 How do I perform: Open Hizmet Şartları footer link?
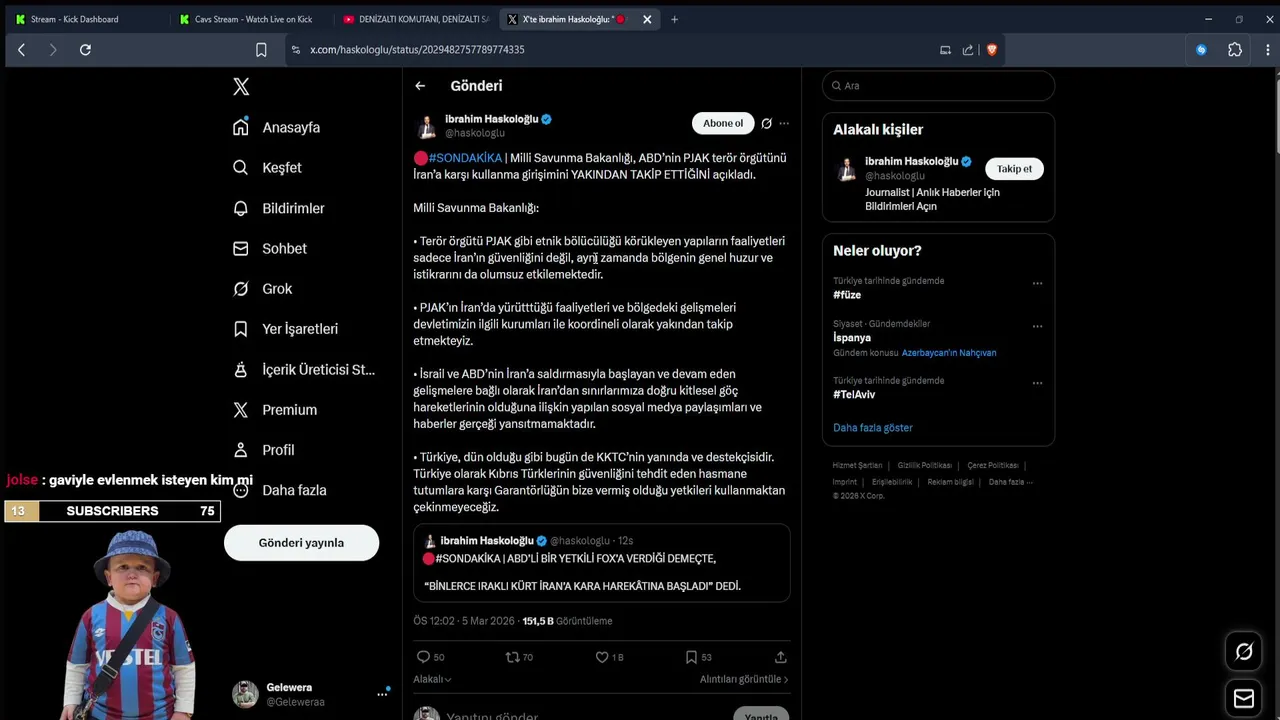pyautogui.click(x=858, y=465)
